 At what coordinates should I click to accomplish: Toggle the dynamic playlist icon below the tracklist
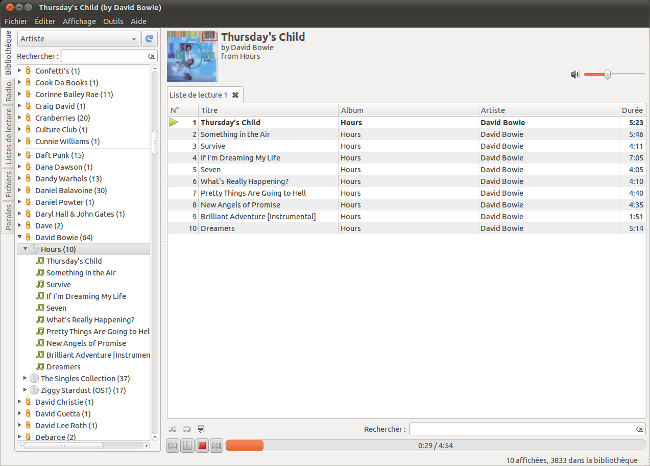pos(201,429)
